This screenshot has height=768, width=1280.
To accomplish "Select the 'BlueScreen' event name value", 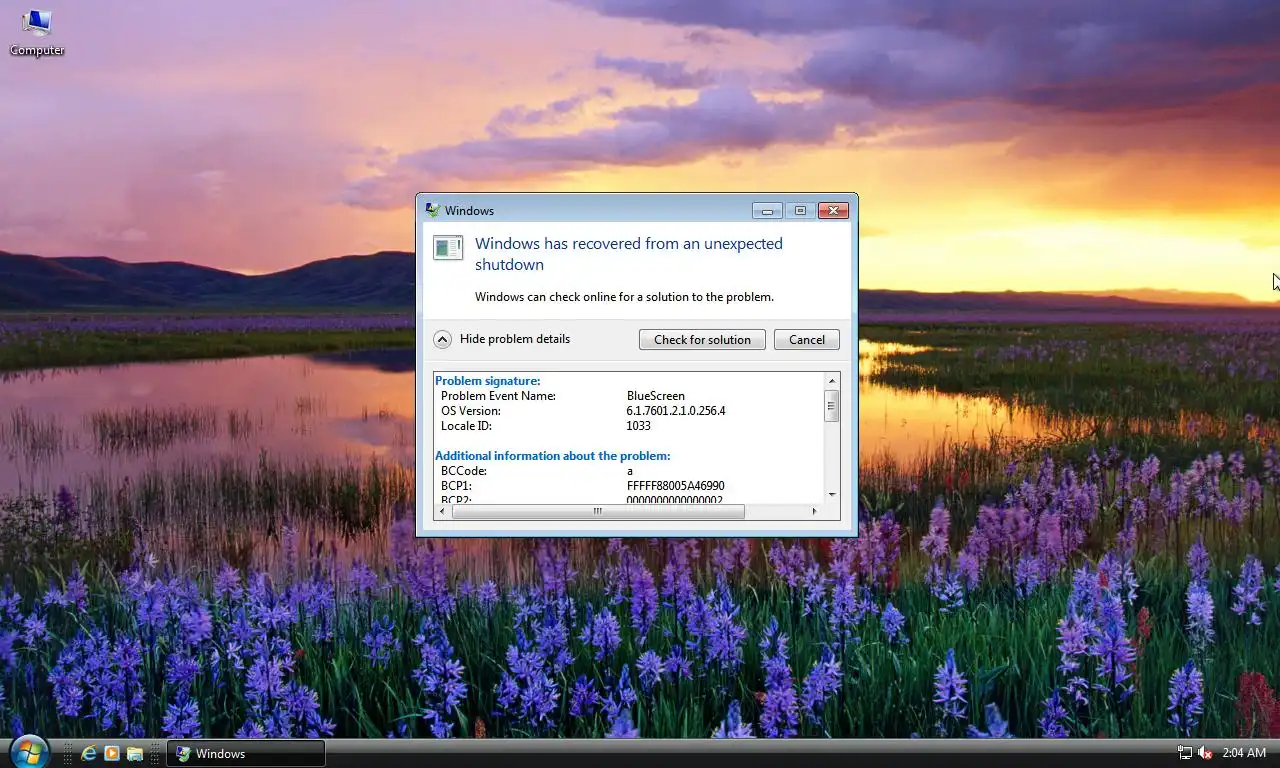I will (x=656, y=396).
